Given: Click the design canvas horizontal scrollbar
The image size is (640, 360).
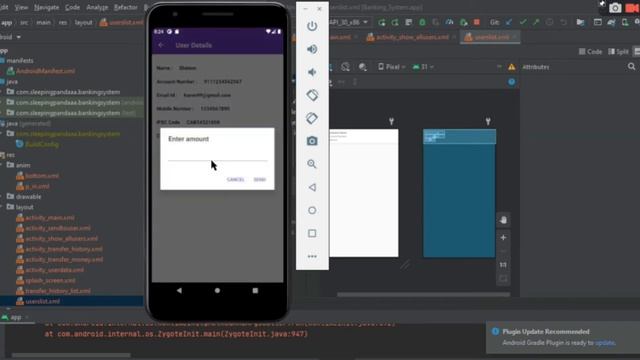Looking at the screenshot, I should tap(423, 294).
